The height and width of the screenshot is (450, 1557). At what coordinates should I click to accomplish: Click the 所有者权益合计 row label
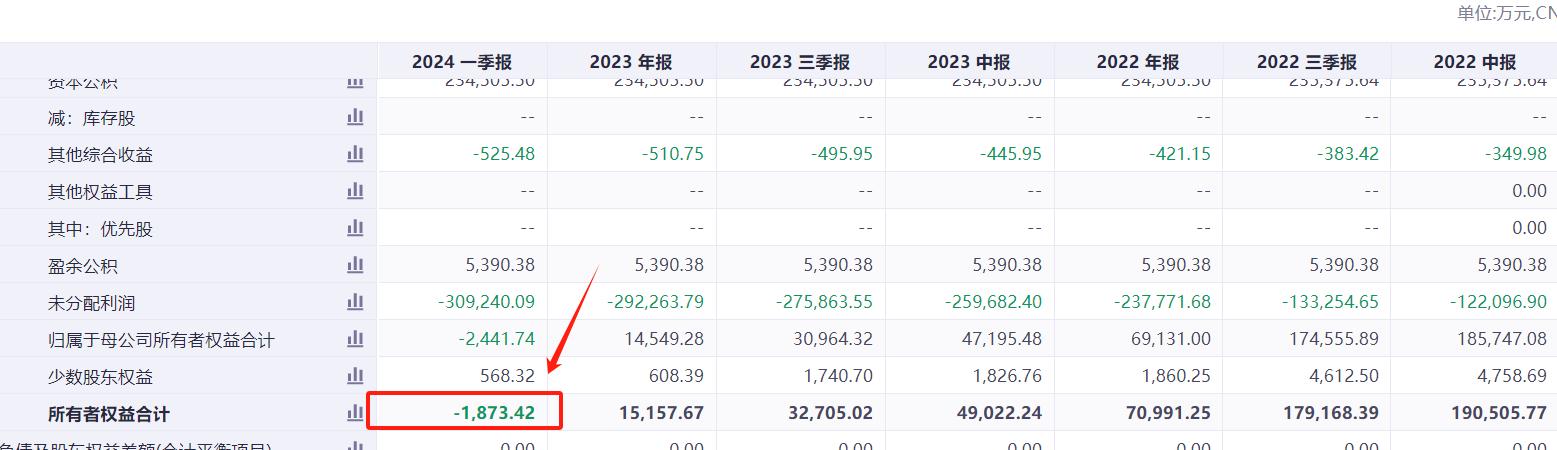109,414
